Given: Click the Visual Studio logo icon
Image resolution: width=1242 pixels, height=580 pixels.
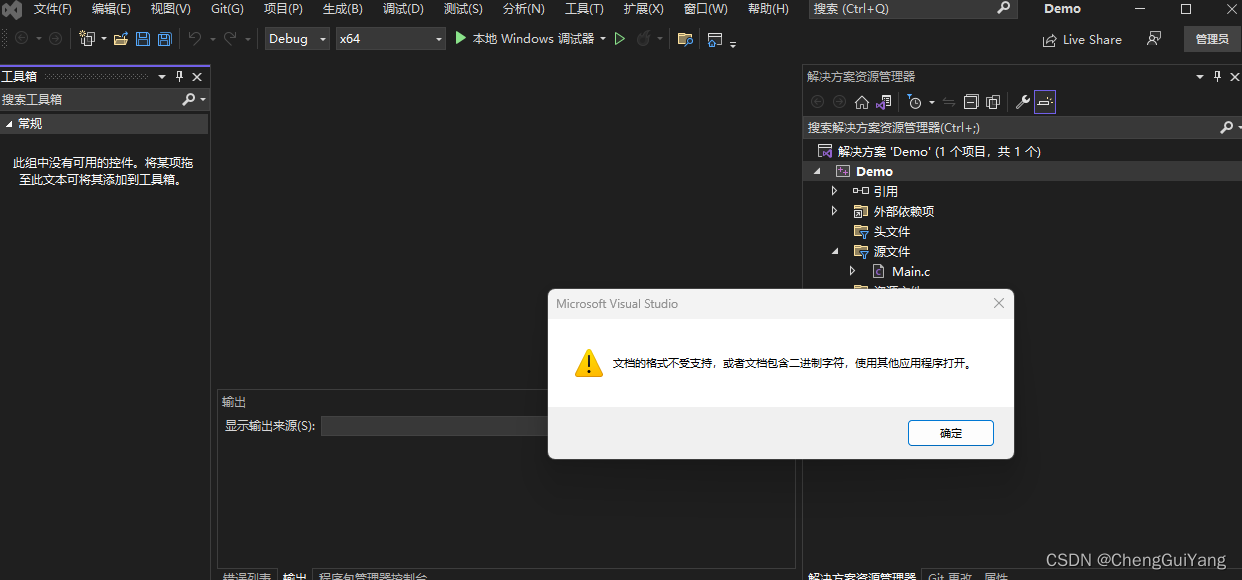Looking at the screenshot, I should coord(12,9).
